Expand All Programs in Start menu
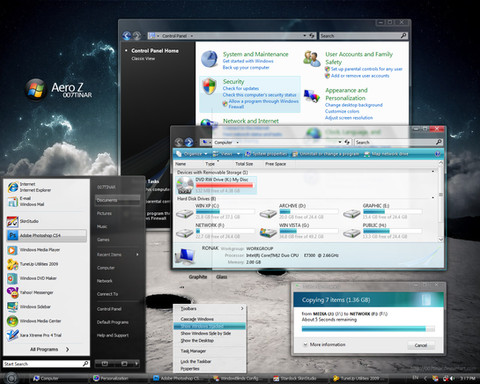 pyautogui.click(x=49, y=349)
